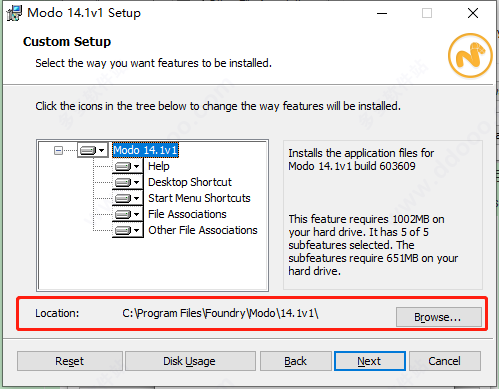Screen dimensions: 499x389
Task: Select Start Menu Shortcuts feature
Action: click(199, 198)
